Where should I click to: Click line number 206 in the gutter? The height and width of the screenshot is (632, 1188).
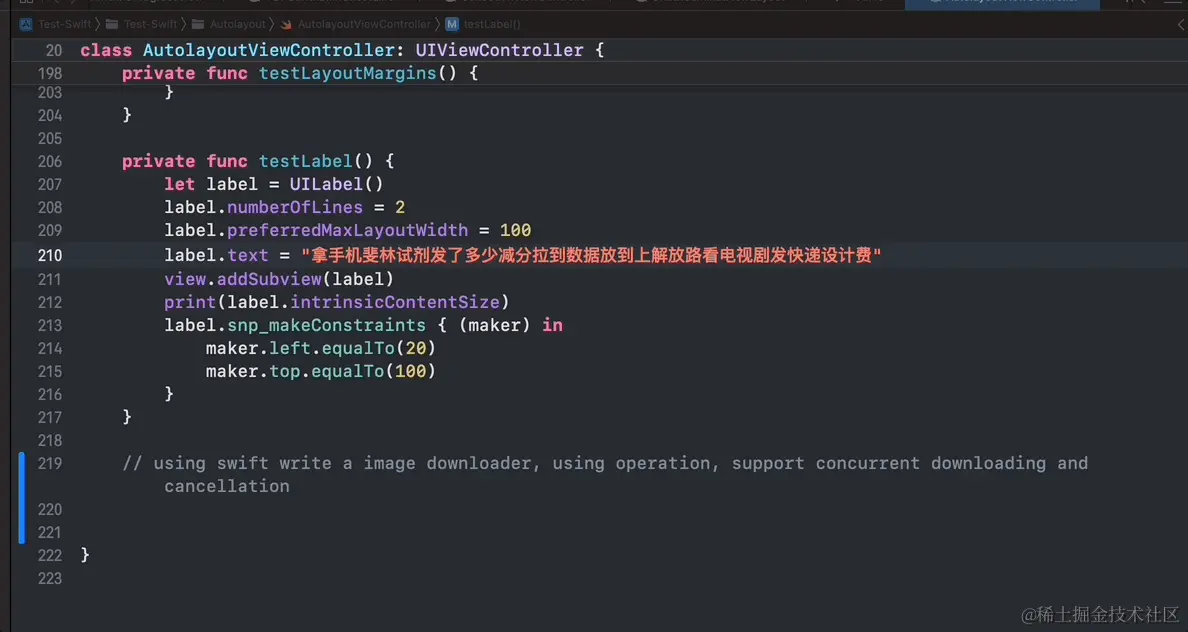(49, 161)
